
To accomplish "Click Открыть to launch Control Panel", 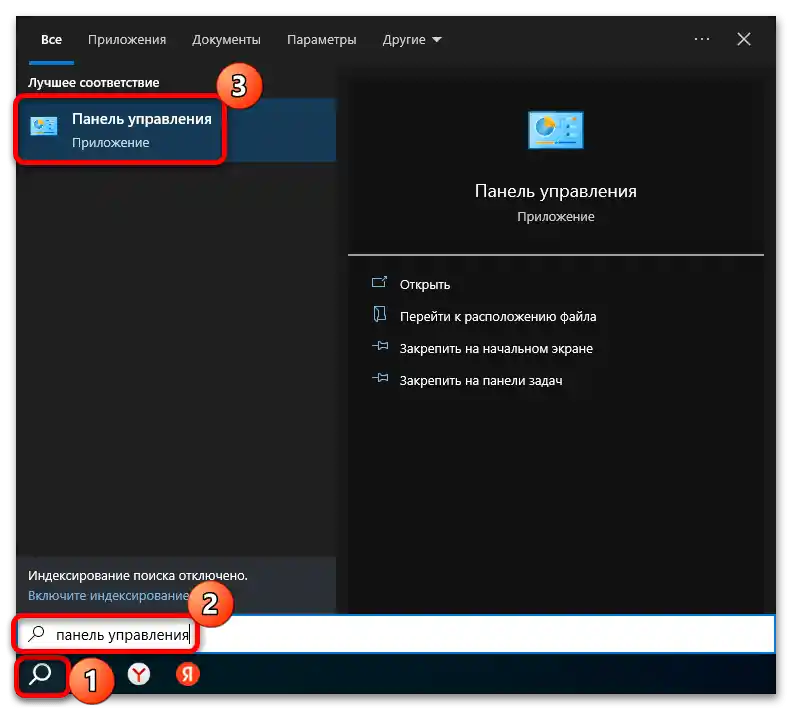I will tap(425, 284).
